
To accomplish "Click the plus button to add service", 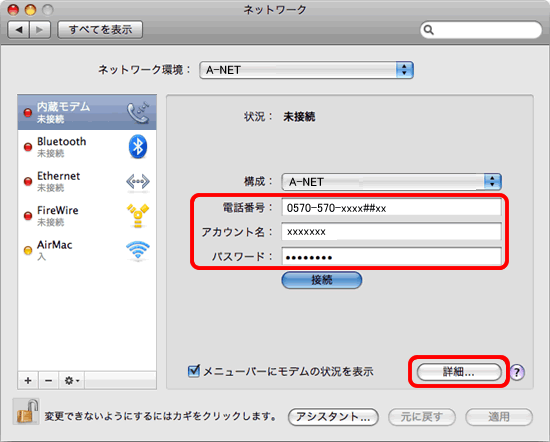I will pos(28,380).
